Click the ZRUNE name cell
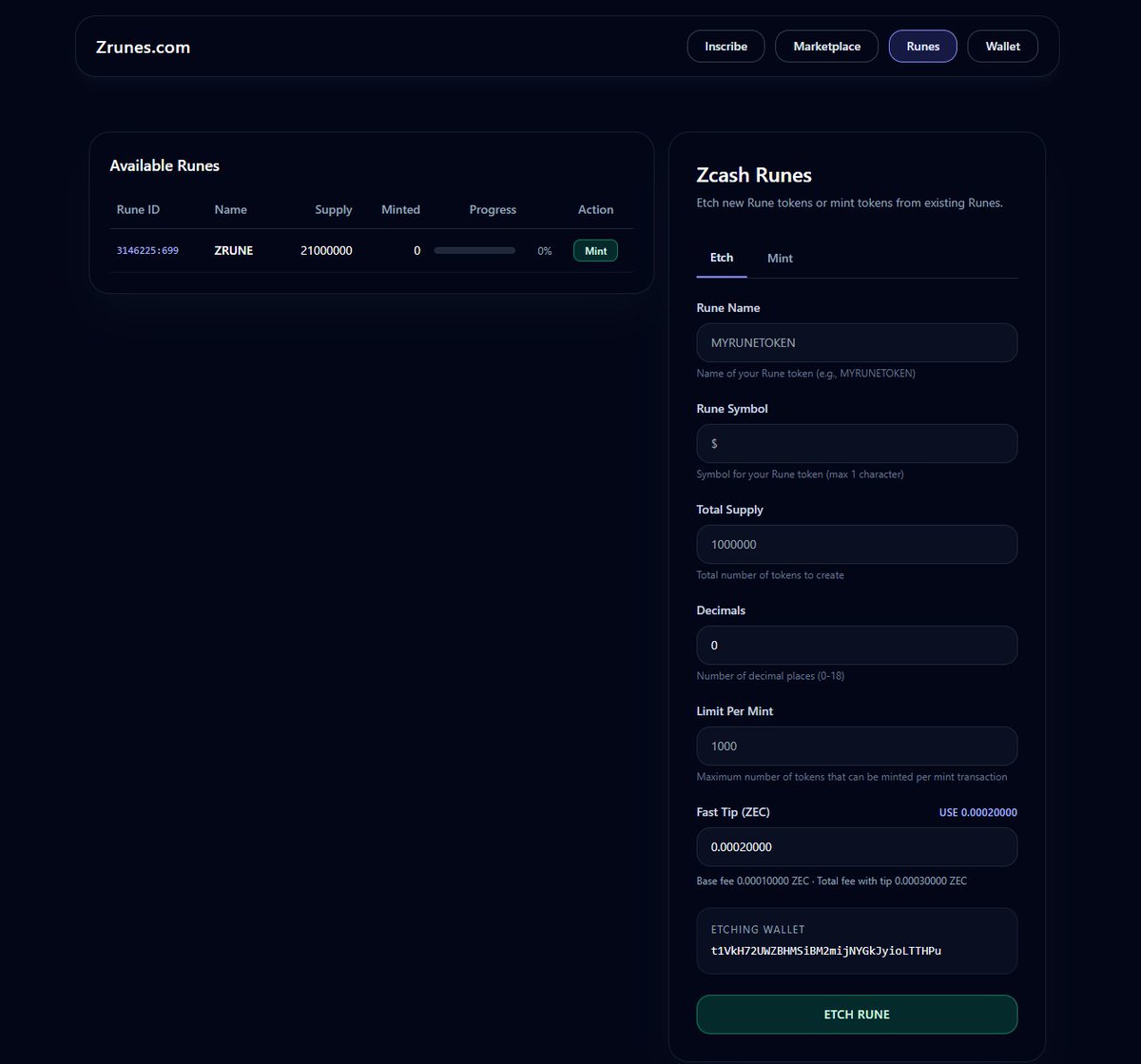Image resolution: width=1141 pixels, height=1064 pixels. point(234,251)
